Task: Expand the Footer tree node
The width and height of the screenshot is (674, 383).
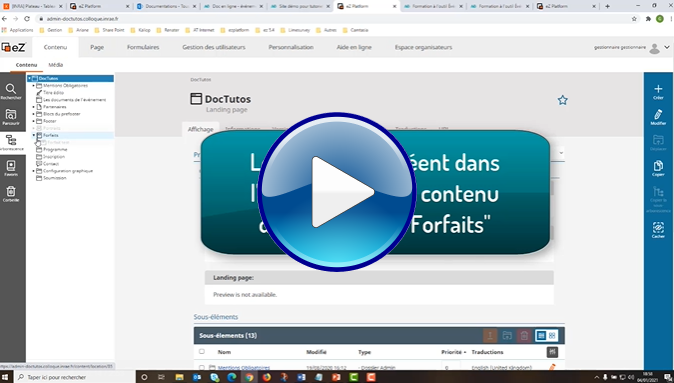Action: tap(34, 121)
